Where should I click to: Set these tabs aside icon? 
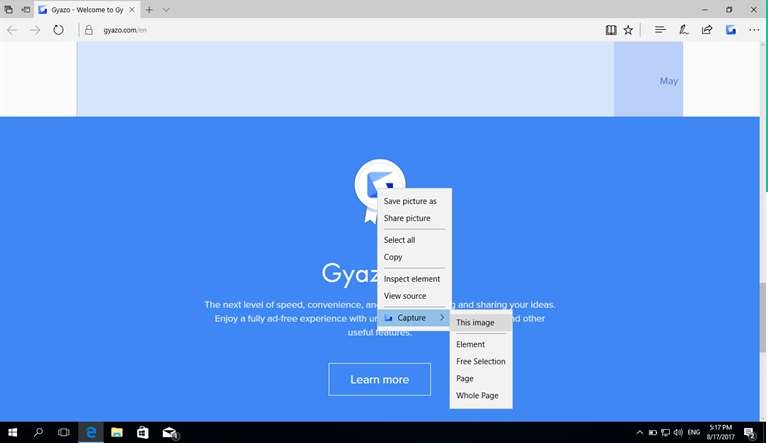click(x=26, y=9)
